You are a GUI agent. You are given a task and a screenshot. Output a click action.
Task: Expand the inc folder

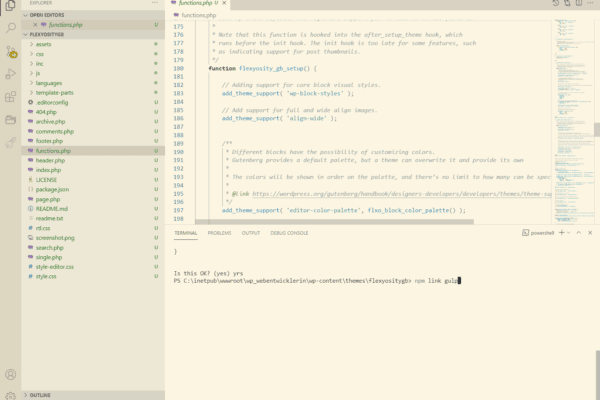coord(93,64)
